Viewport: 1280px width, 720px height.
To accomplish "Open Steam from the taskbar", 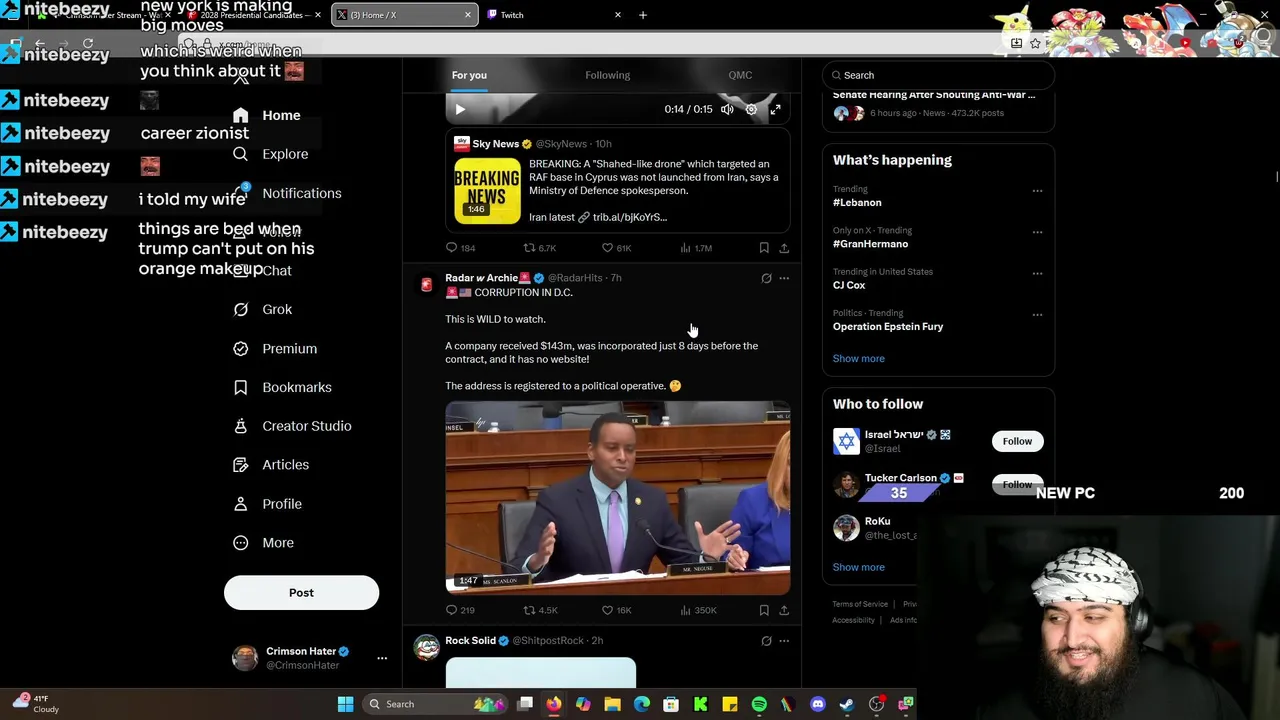I will tap(847, 704).
